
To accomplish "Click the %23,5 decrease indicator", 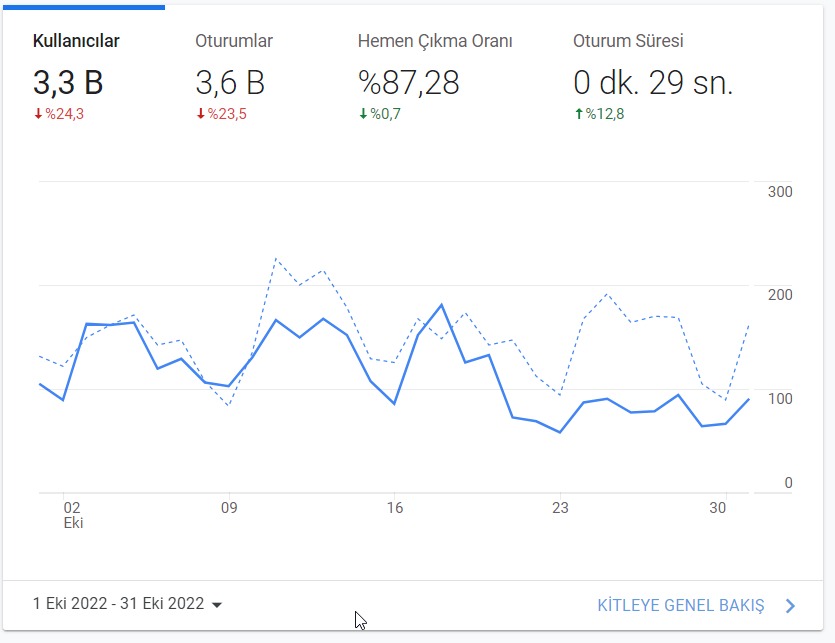I will pyautogui.click(x=222, y=114).
